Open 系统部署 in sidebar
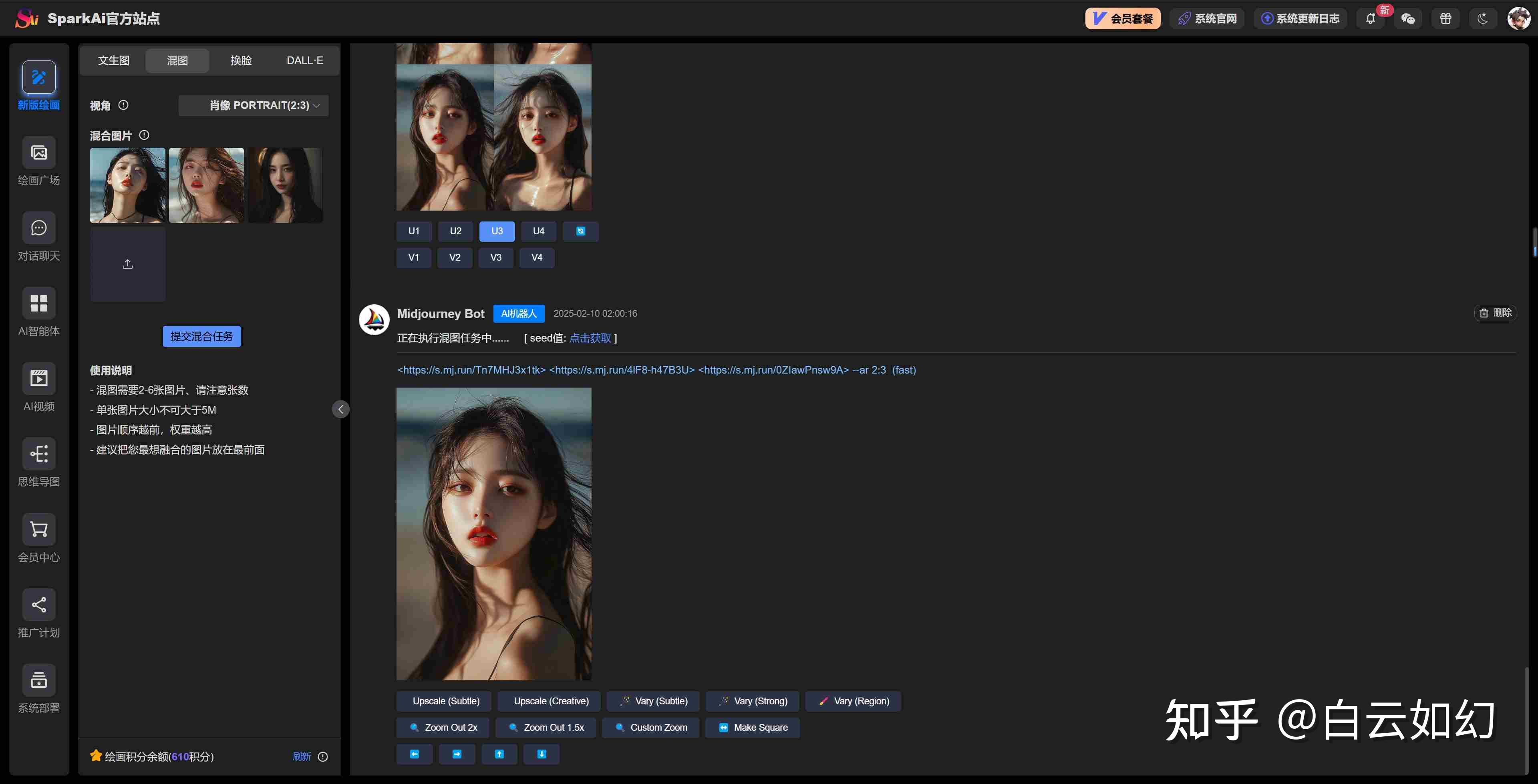1538x784 pixels. point(39,680)
